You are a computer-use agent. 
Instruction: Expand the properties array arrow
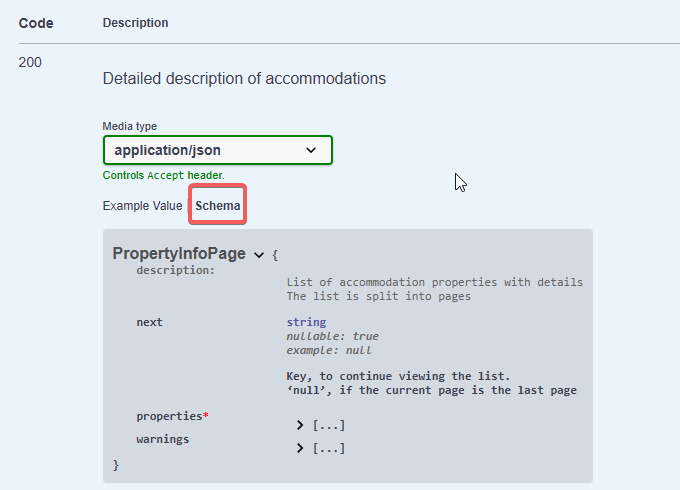point(300,425)
